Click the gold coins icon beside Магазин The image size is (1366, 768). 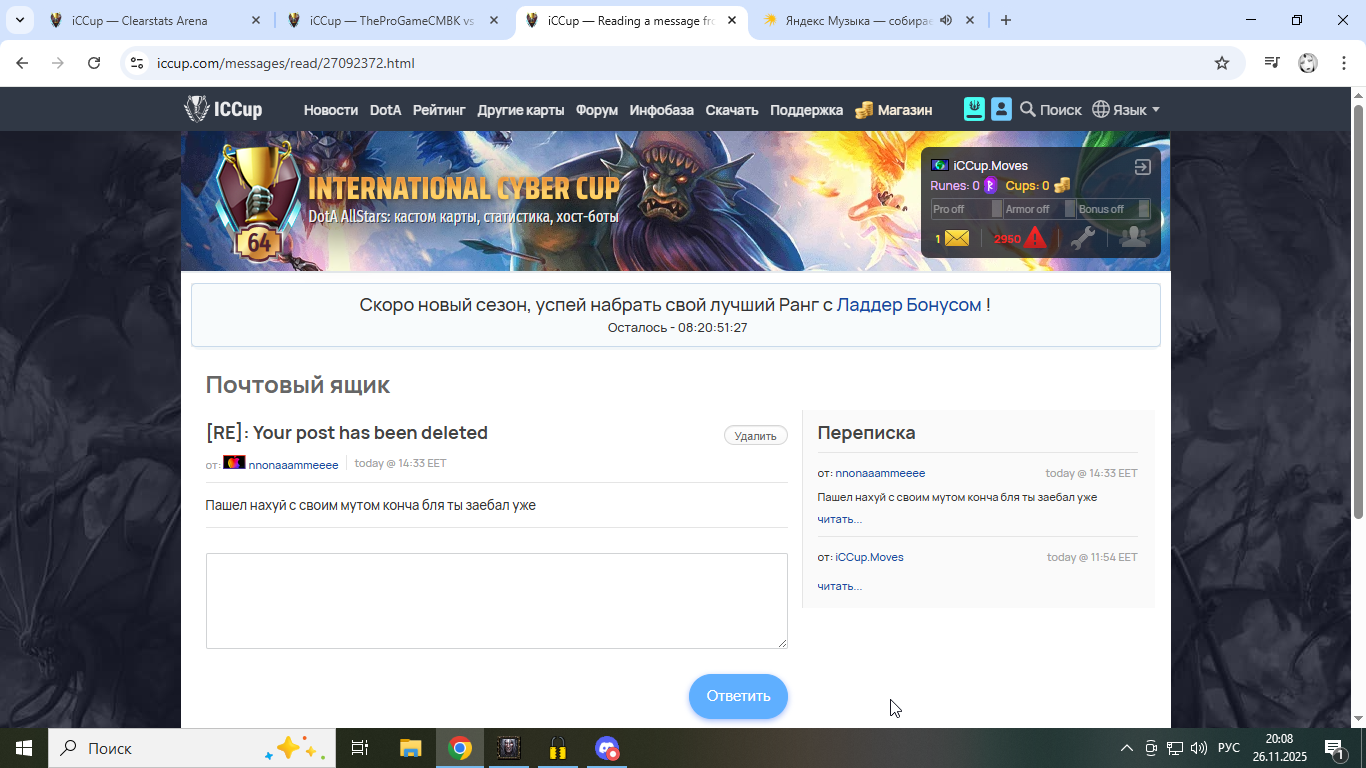[864, 110]
